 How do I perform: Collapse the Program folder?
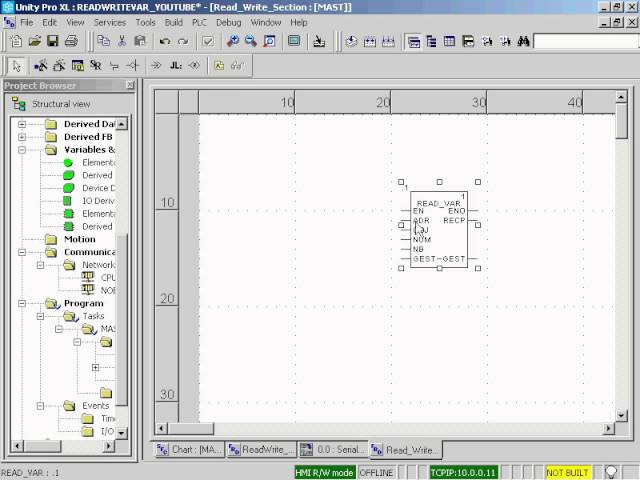tap(22, 303)
